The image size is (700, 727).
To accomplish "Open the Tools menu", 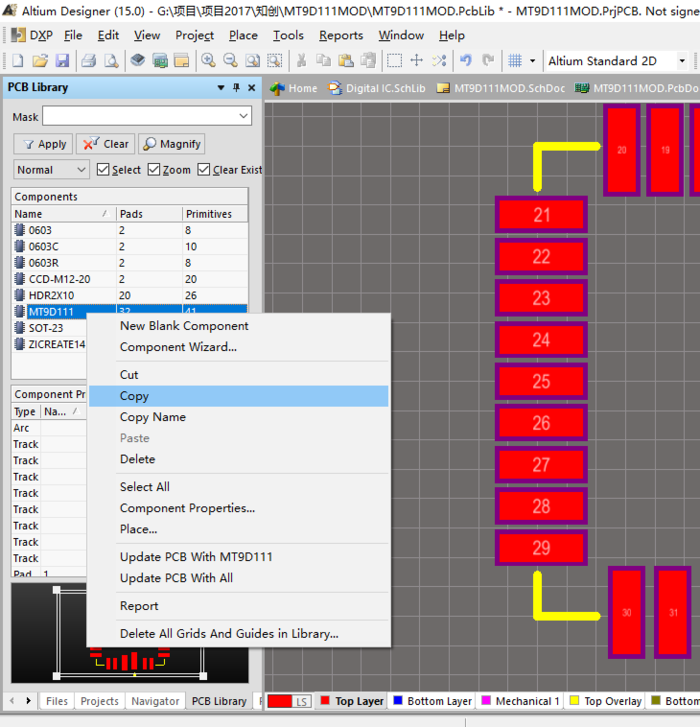I will coord(288,35).
